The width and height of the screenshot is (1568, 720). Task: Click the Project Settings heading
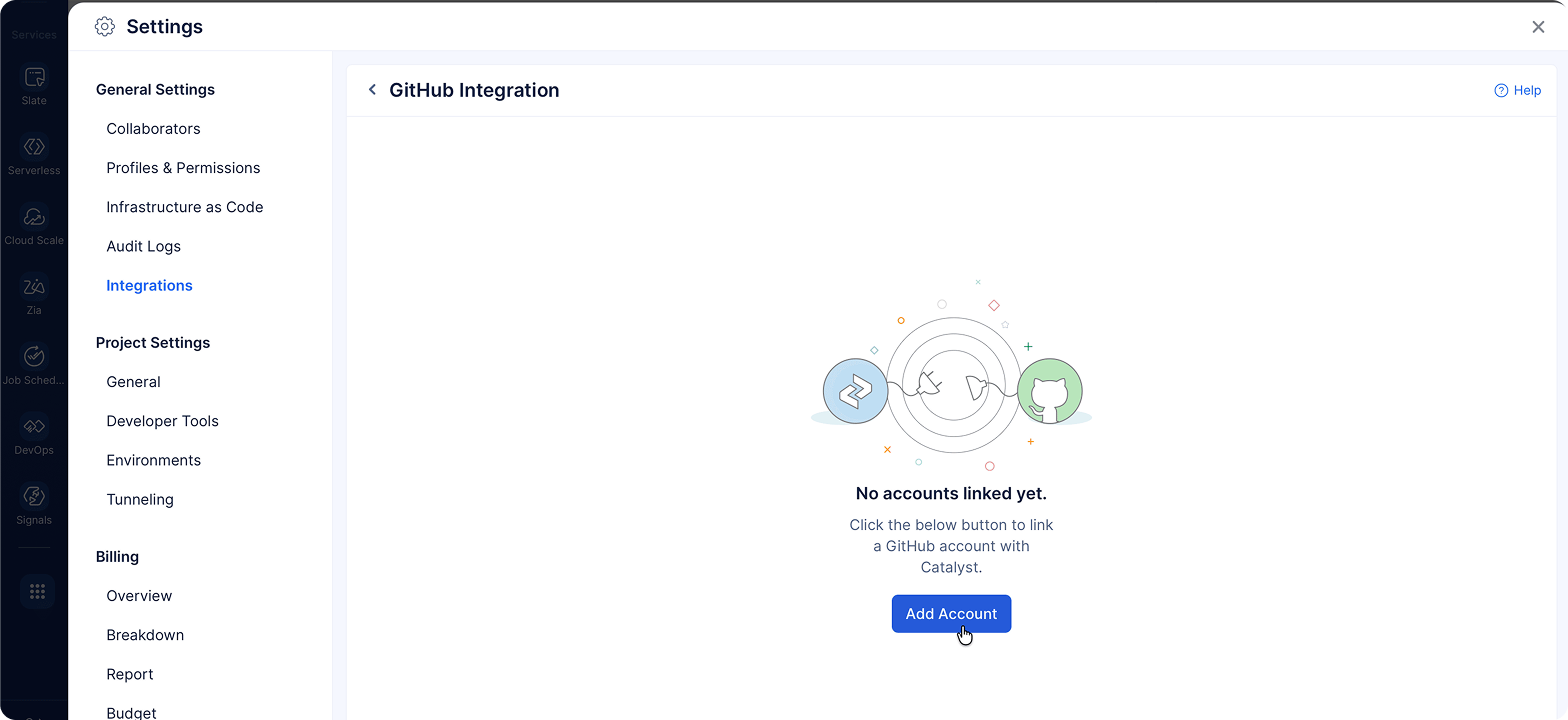tap(153, 343)
